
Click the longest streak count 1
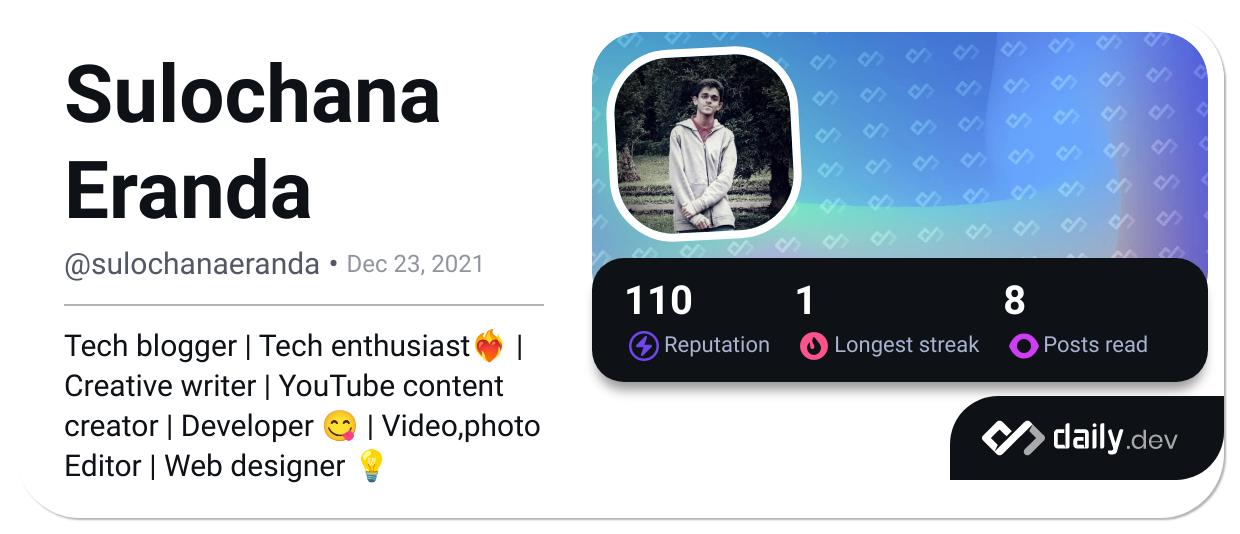point(805,301)
